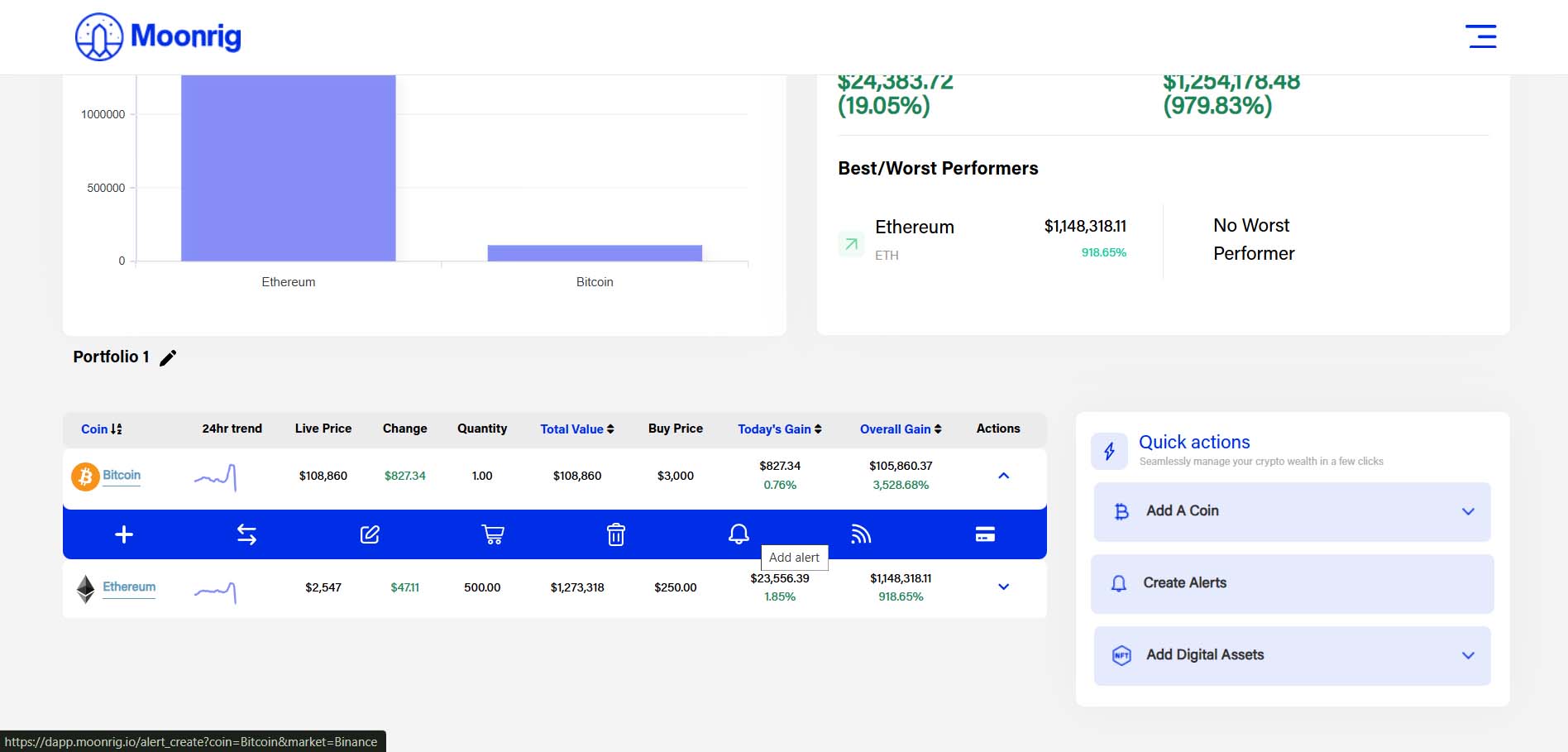Viewport: 1568px width, 752px height.
Task: Click the Quantity column header
Action: pyautogui.click(x=482, y=429)
